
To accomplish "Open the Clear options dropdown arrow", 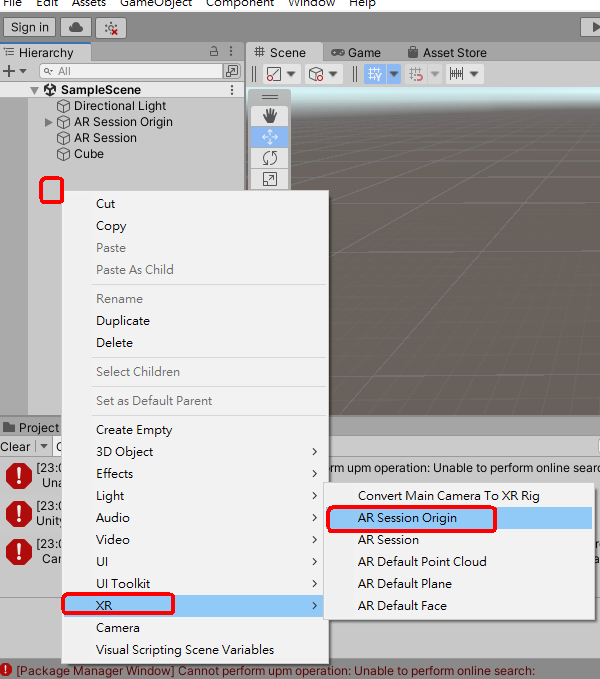I will point(44,446).
